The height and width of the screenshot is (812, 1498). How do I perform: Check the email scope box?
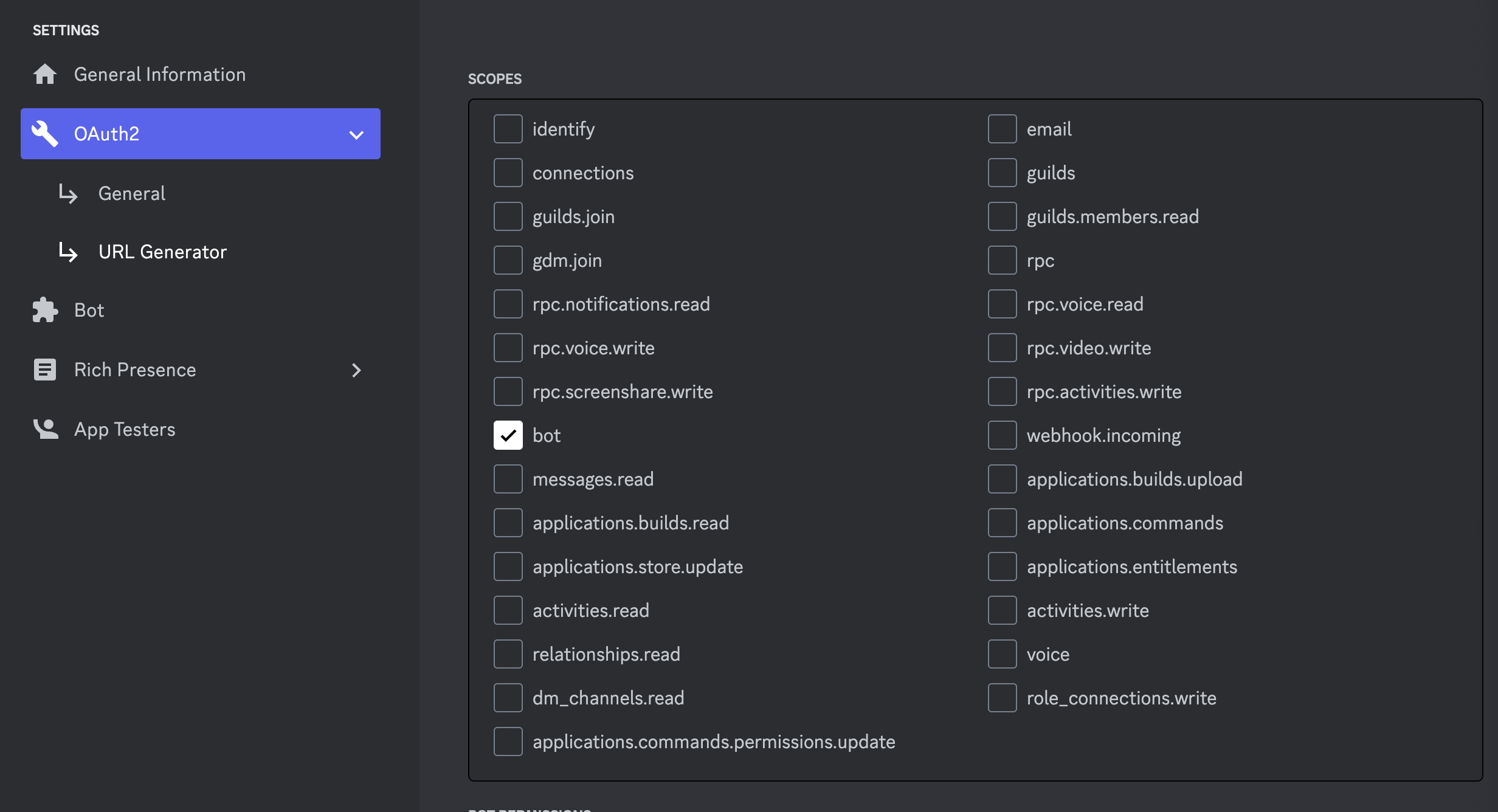click(x=1003, y=129)
